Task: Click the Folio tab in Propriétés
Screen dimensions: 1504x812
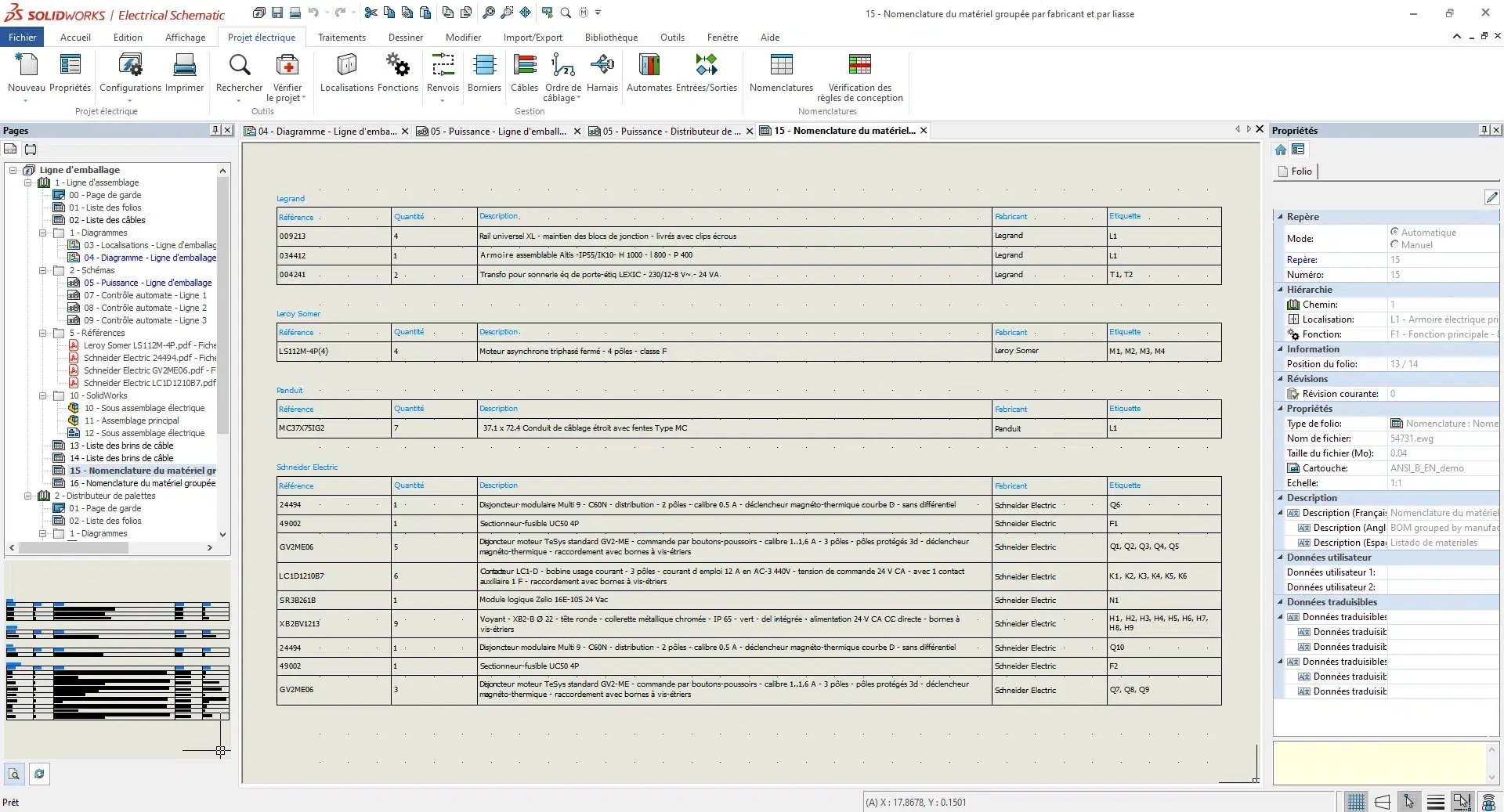Action: point(1295,171)
